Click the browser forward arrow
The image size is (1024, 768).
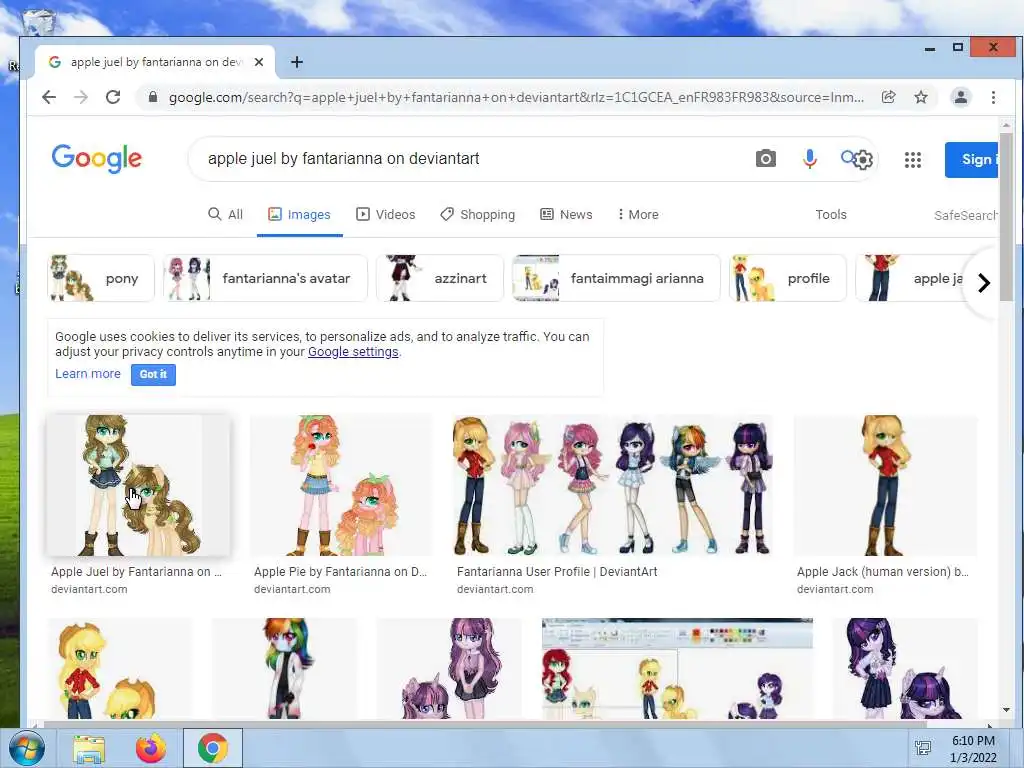[81, 97]
